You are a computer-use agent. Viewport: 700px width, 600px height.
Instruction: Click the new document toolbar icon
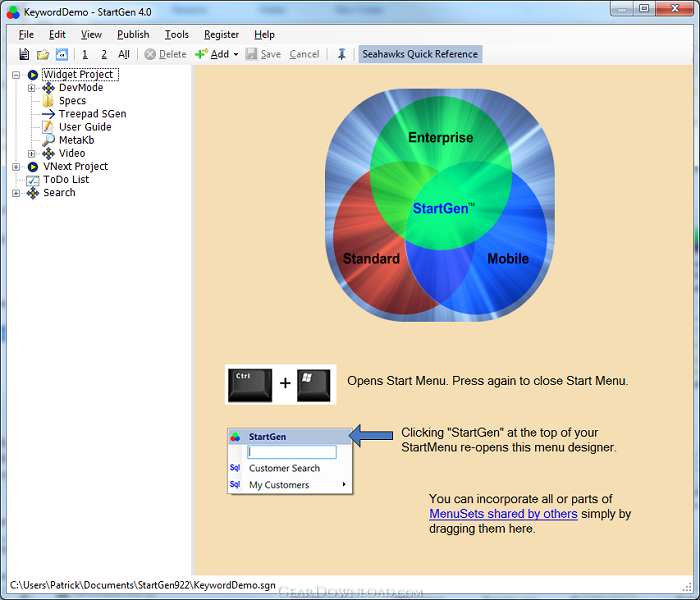pos(24,54)
